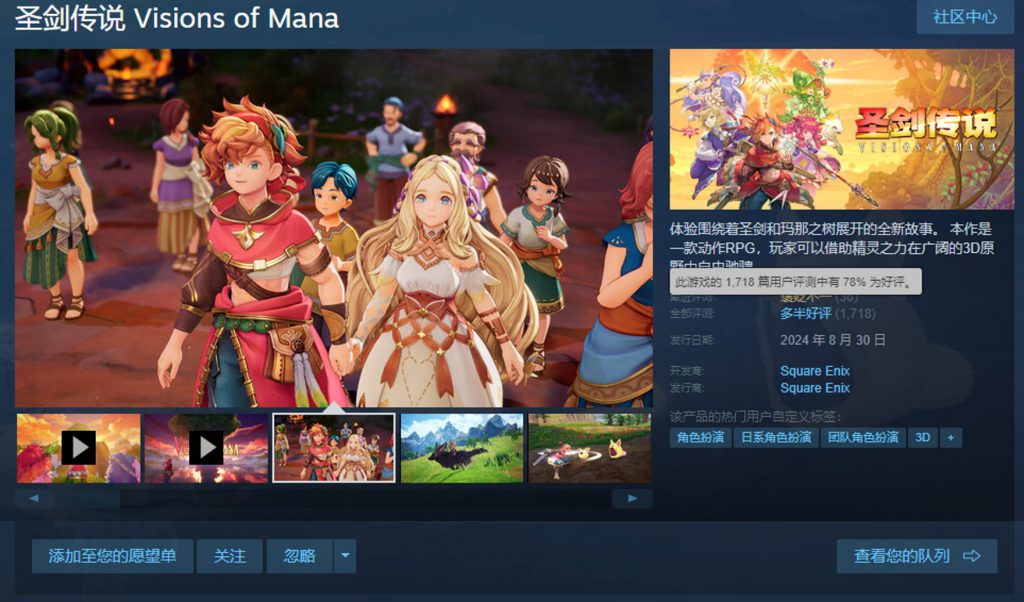
Task: Open 社区中心 community hub
Action: 965,17
